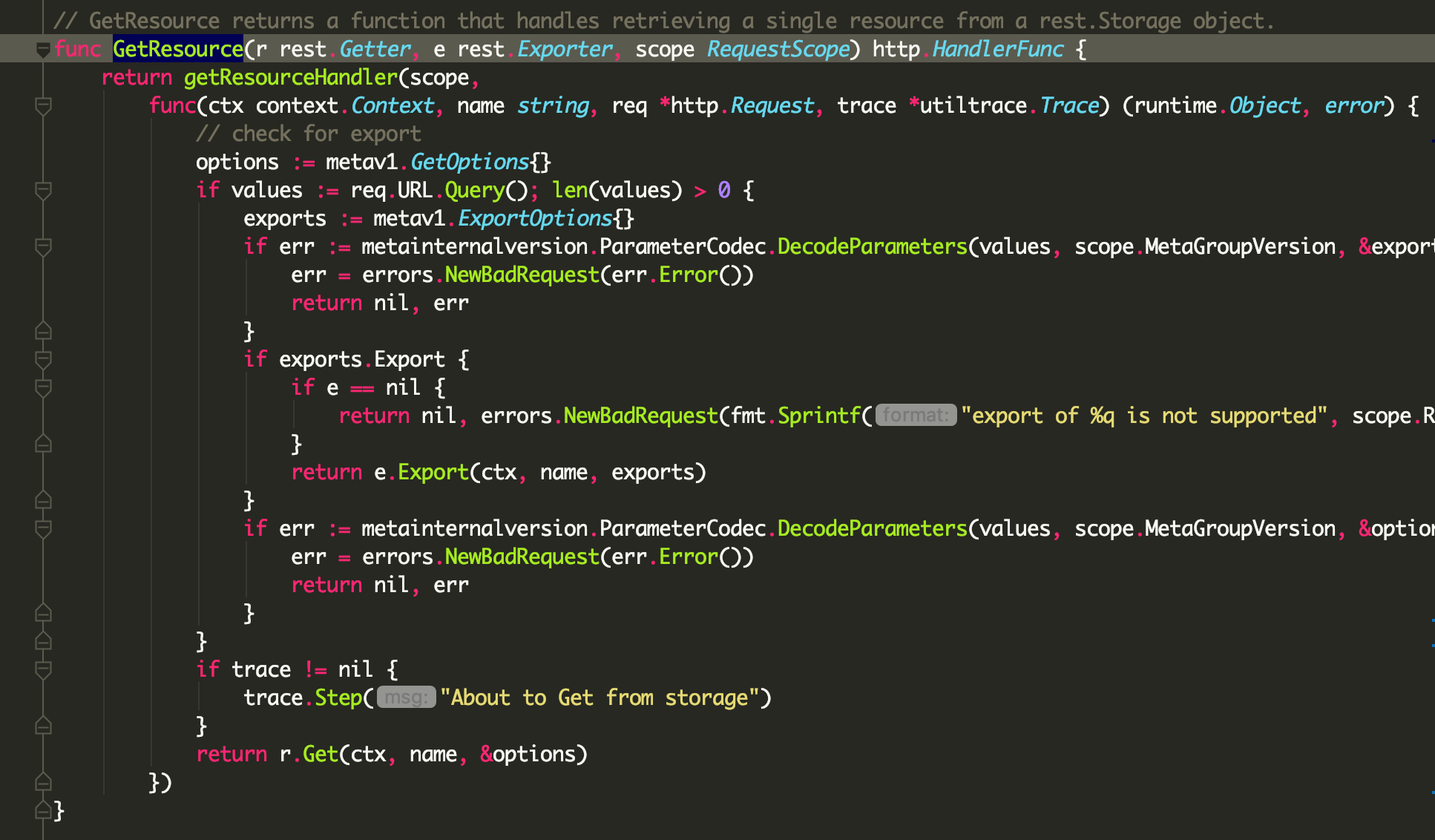This screenshot has width=1435, height=840.
Task: Click the ExportOptions type name
Action: pyautogui.click(x=535, y=219)
